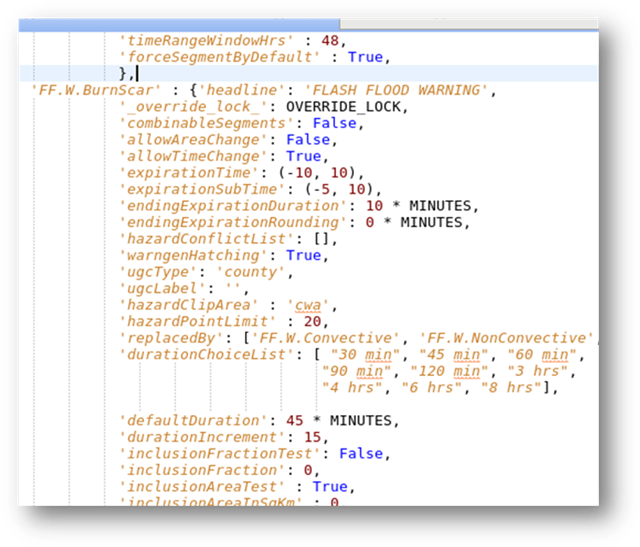Click the underlined 'cwa' value
Image resolution: width=640 pixels, height=547 pixels.
pos(308,305)
